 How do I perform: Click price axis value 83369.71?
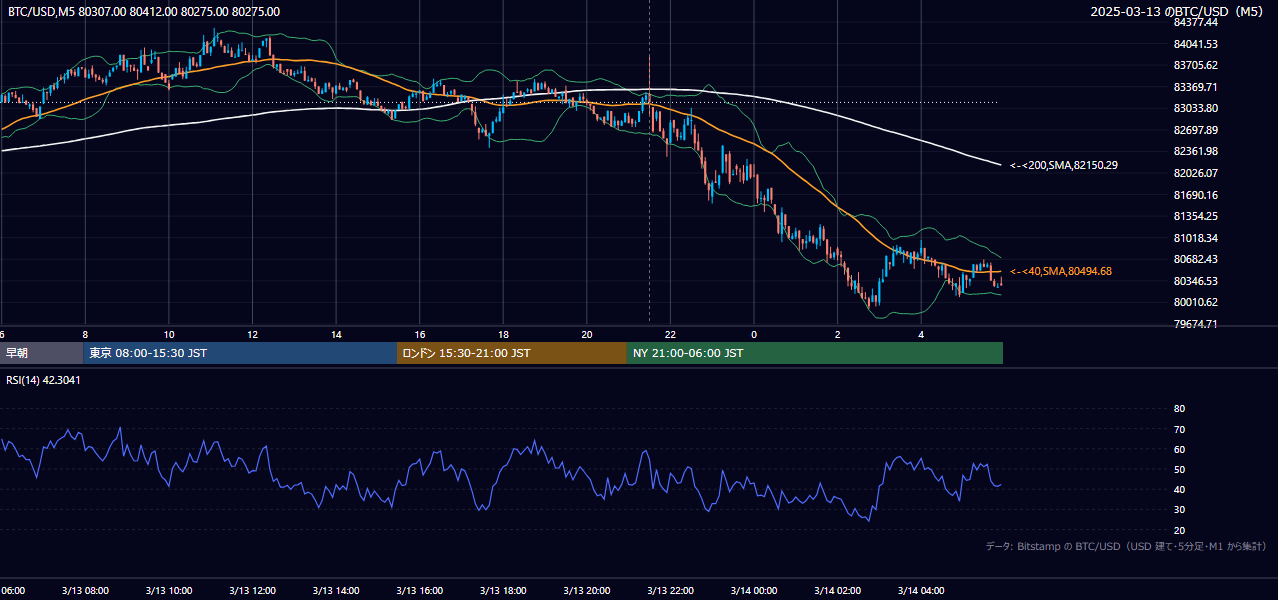[1195, 87]
